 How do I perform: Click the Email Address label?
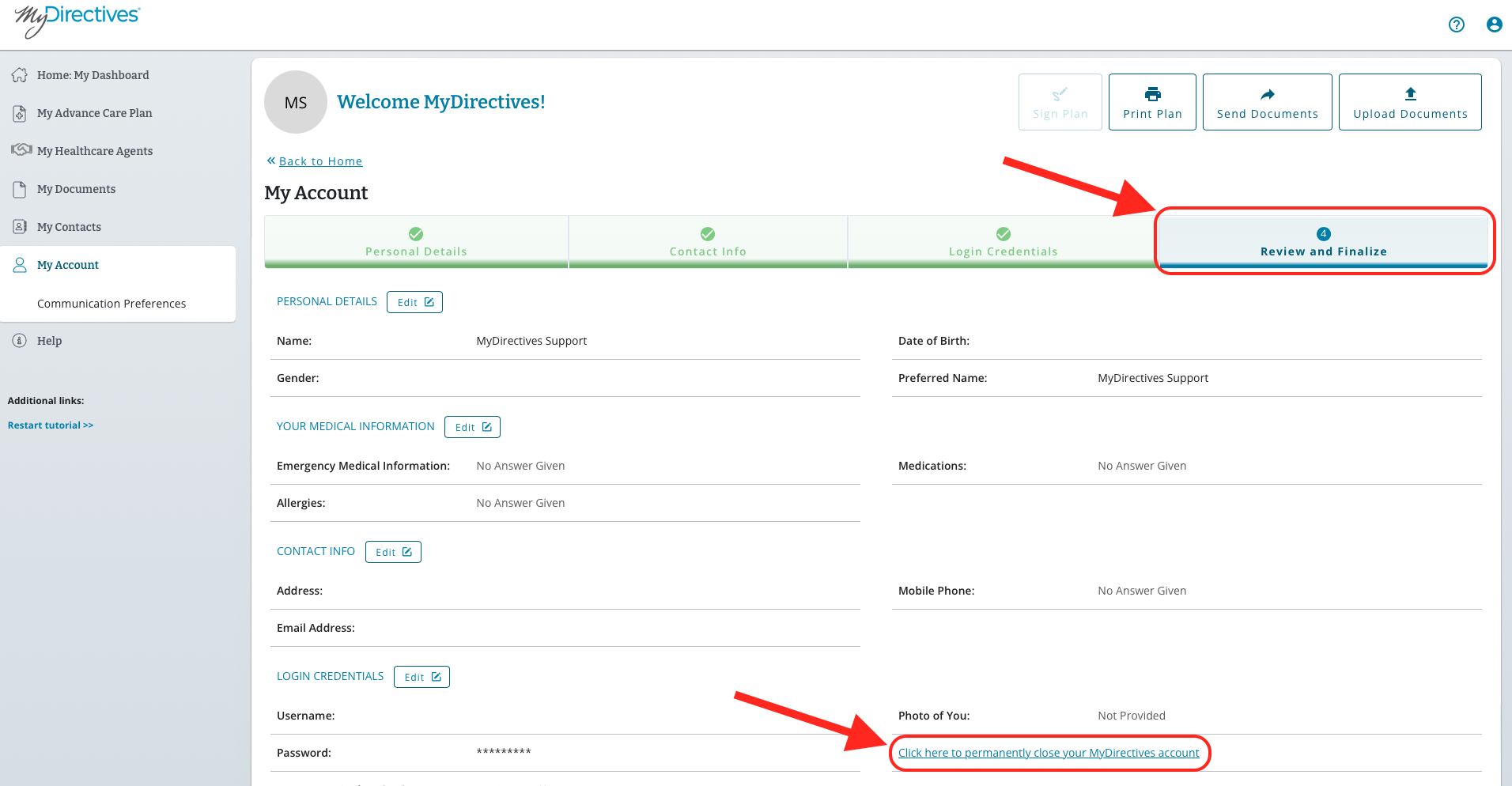316,628
